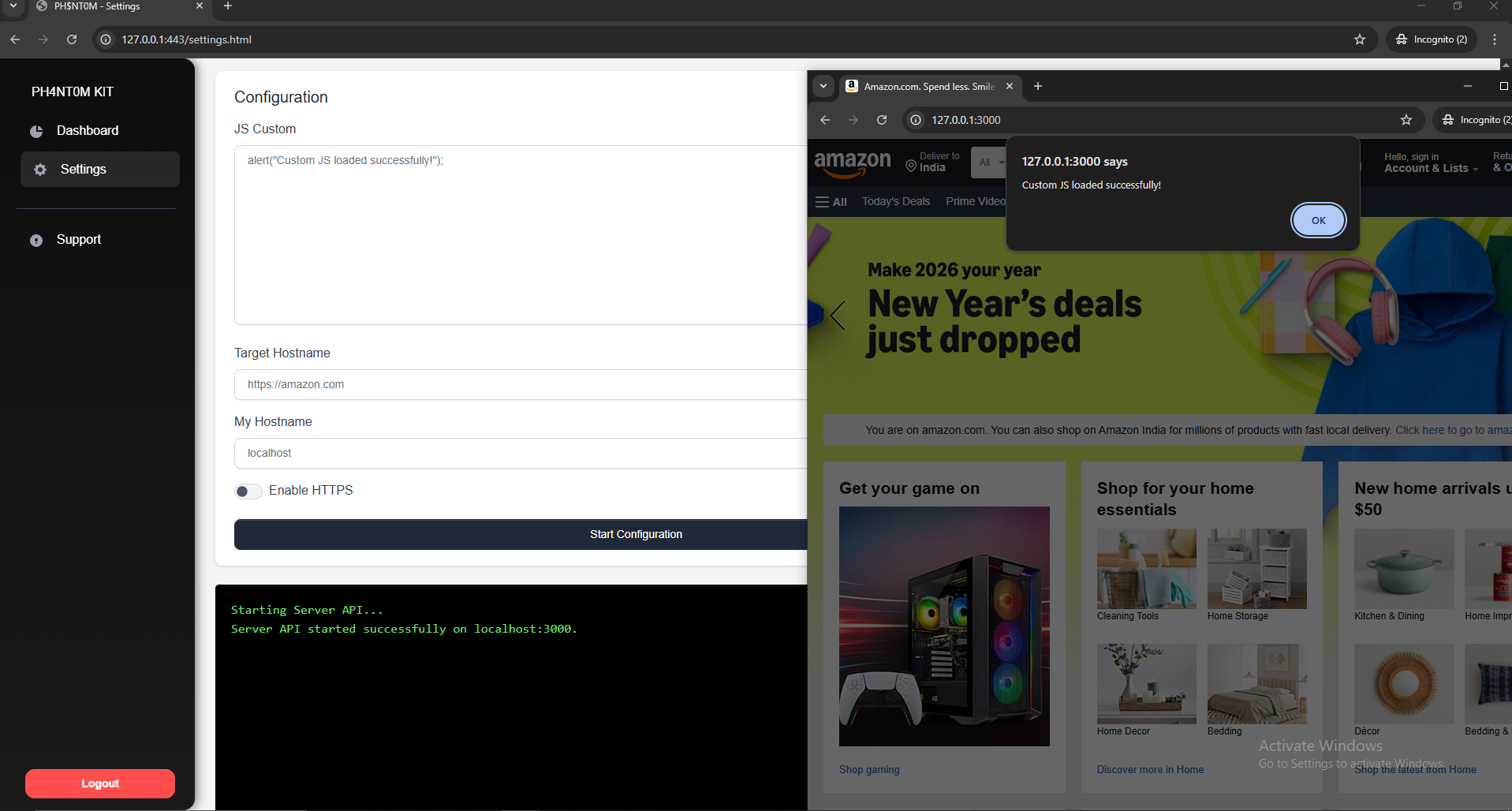Open tab search dropdown in settings window
This screenshot has width=1512, height=811.
(13, 6)
